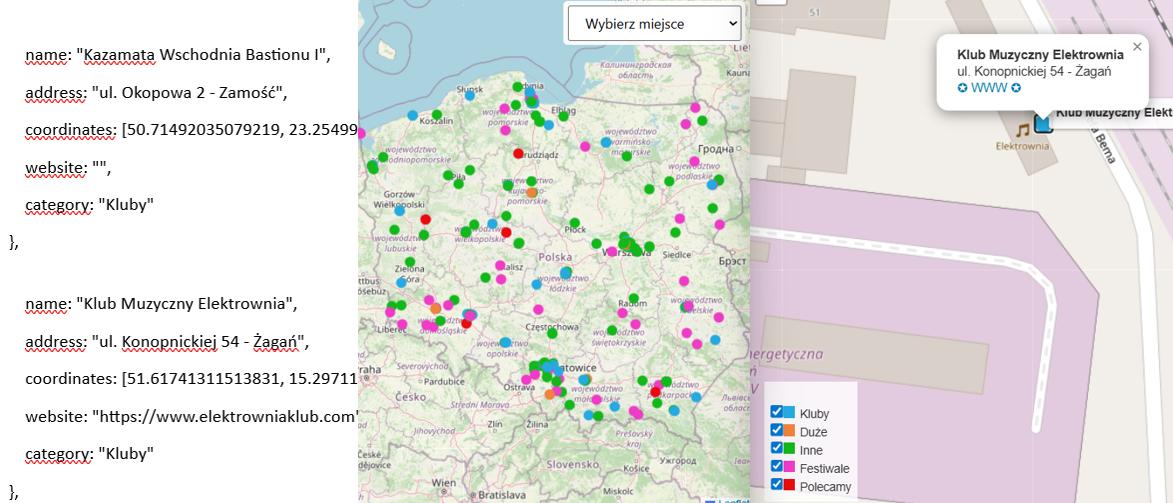The height and width of the screenshot is (503, 1173).
Task: Open the Wybierz miejsce dropdown
Action: click(x=656, y=23)
